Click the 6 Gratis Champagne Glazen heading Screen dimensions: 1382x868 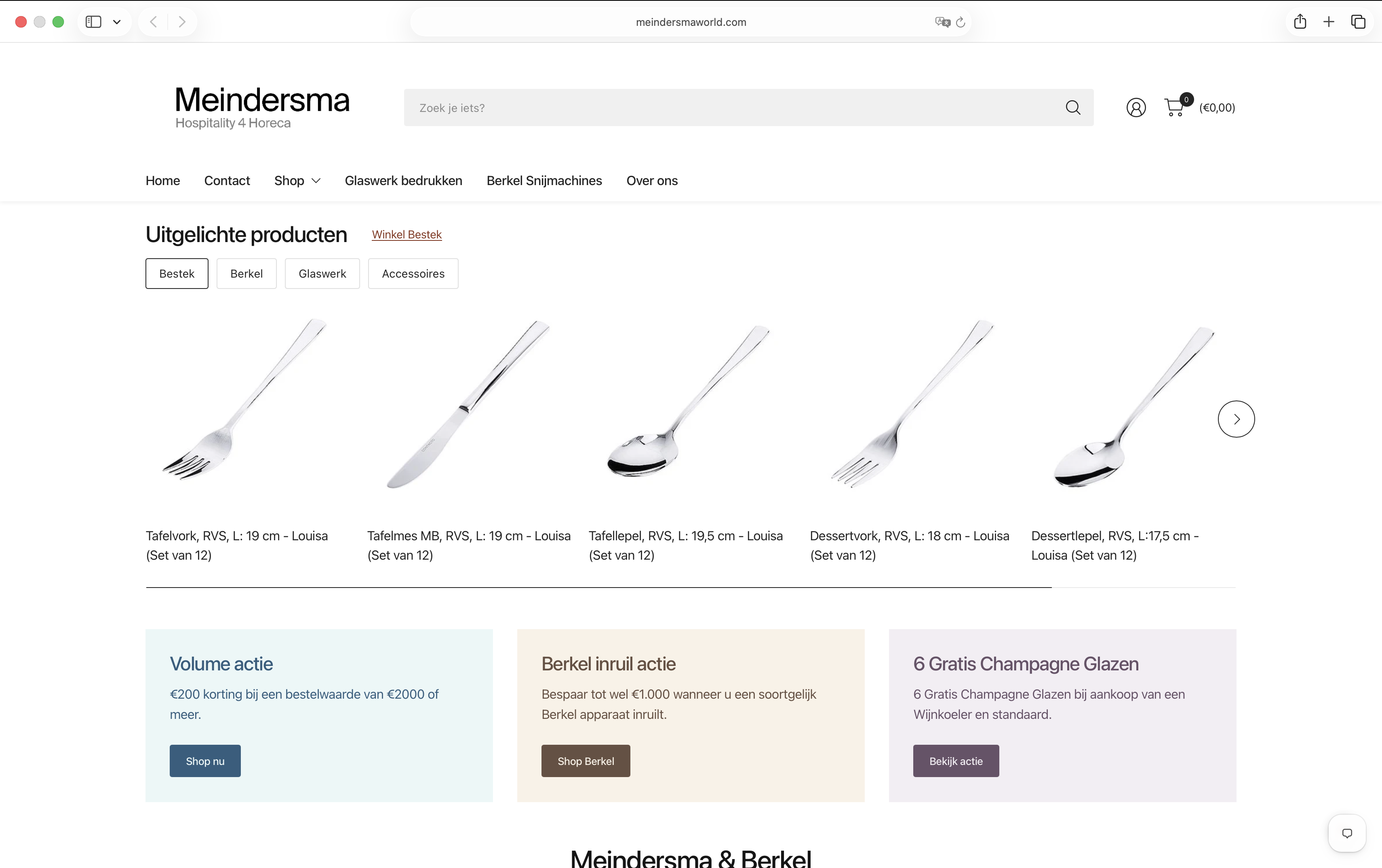(1026, 664)
